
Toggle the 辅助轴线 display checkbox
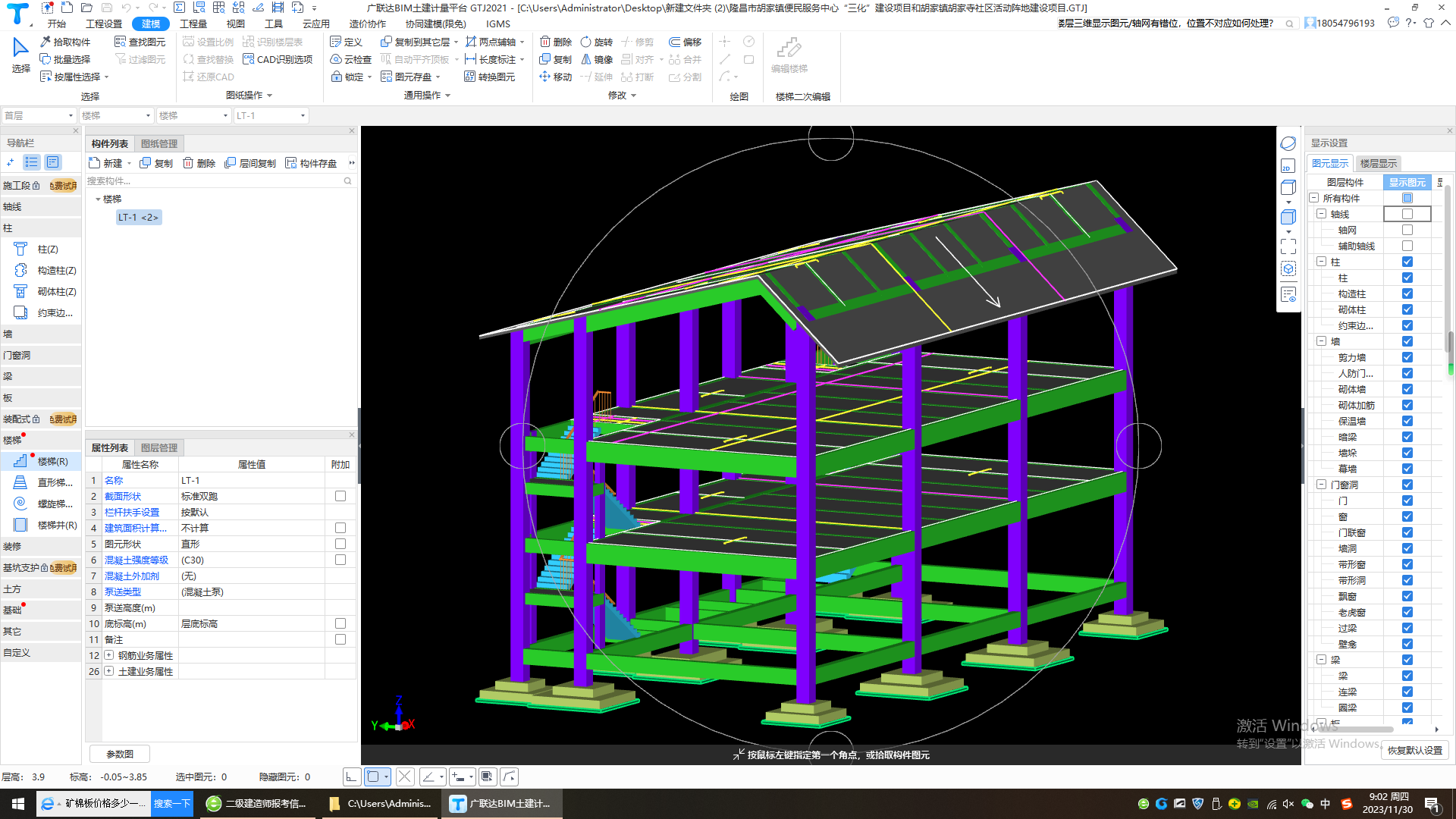tap(1407, 246)
